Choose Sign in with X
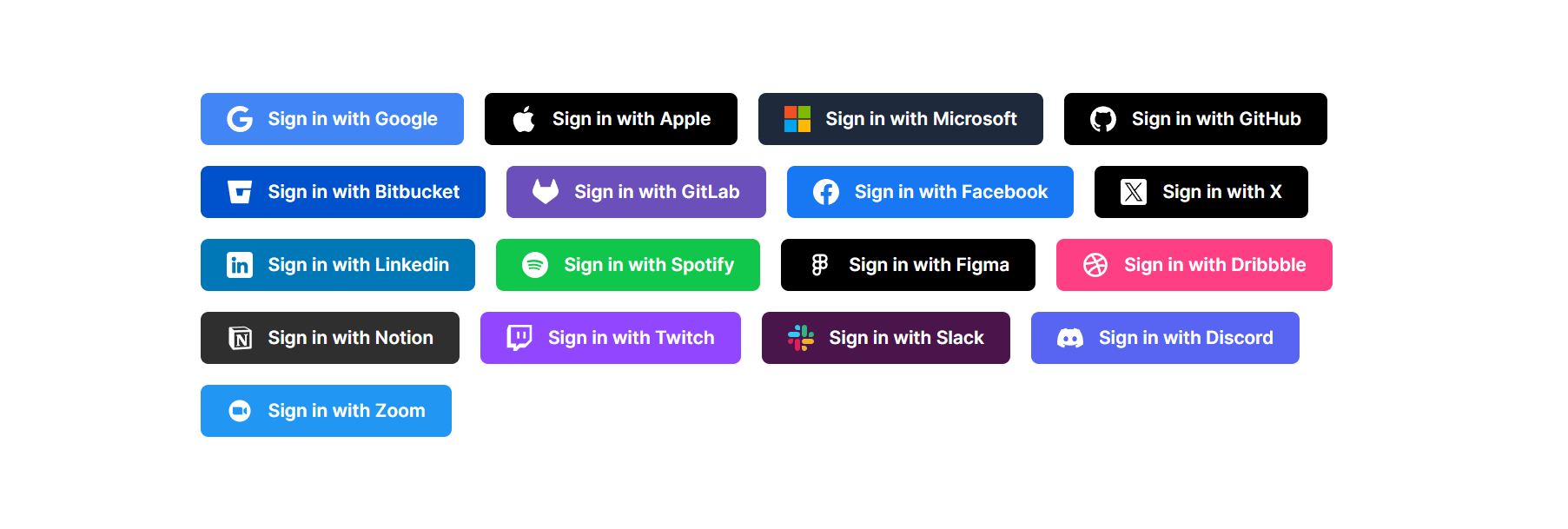Viewport: 1568px width, 529px height. pos(1201,192)
